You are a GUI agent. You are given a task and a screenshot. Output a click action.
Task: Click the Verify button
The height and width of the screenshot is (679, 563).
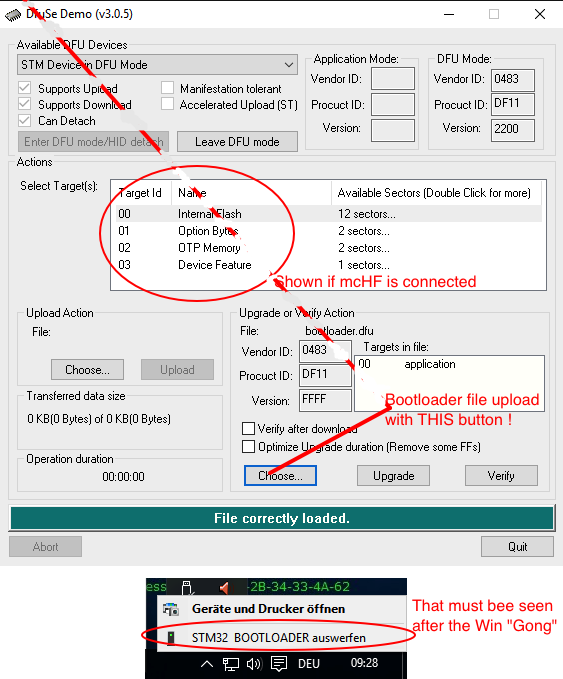[x=501, y=476]
